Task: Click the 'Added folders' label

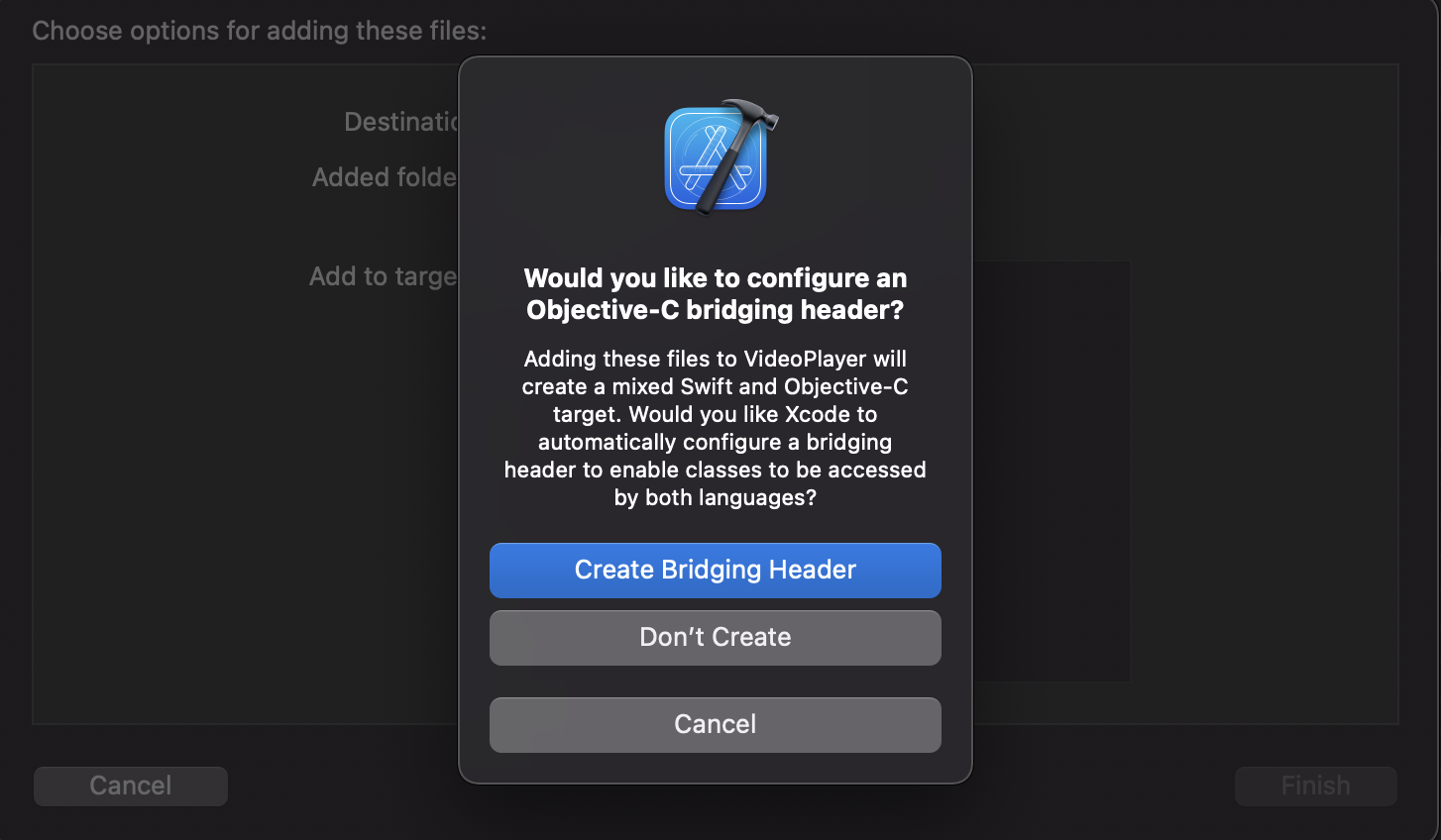Action: (385, 177)
